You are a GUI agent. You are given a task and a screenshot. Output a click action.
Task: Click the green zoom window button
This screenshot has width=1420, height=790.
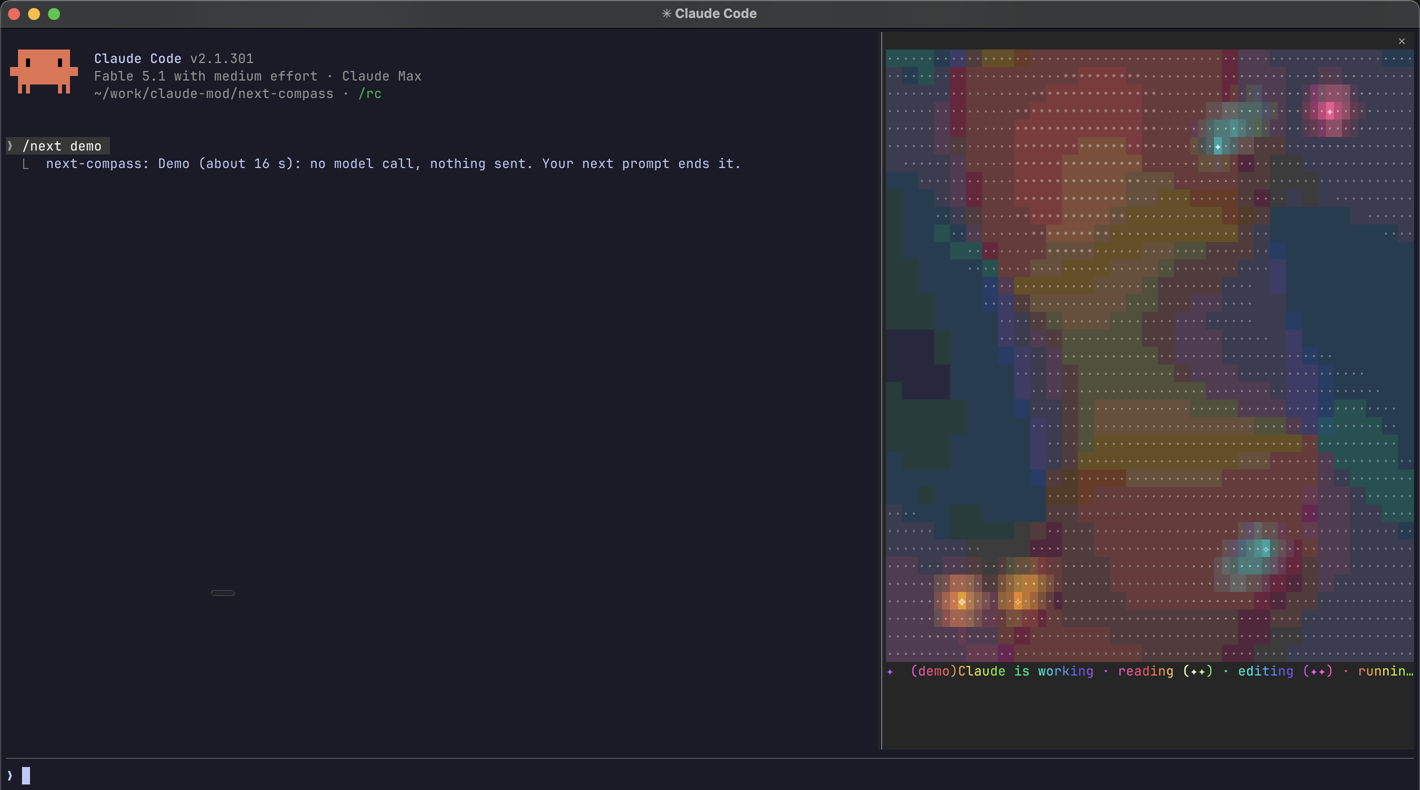point(54,14)
